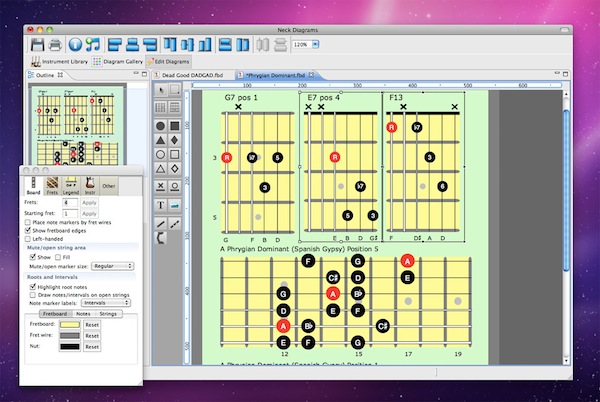Select the Text T tool

point(161,205)
